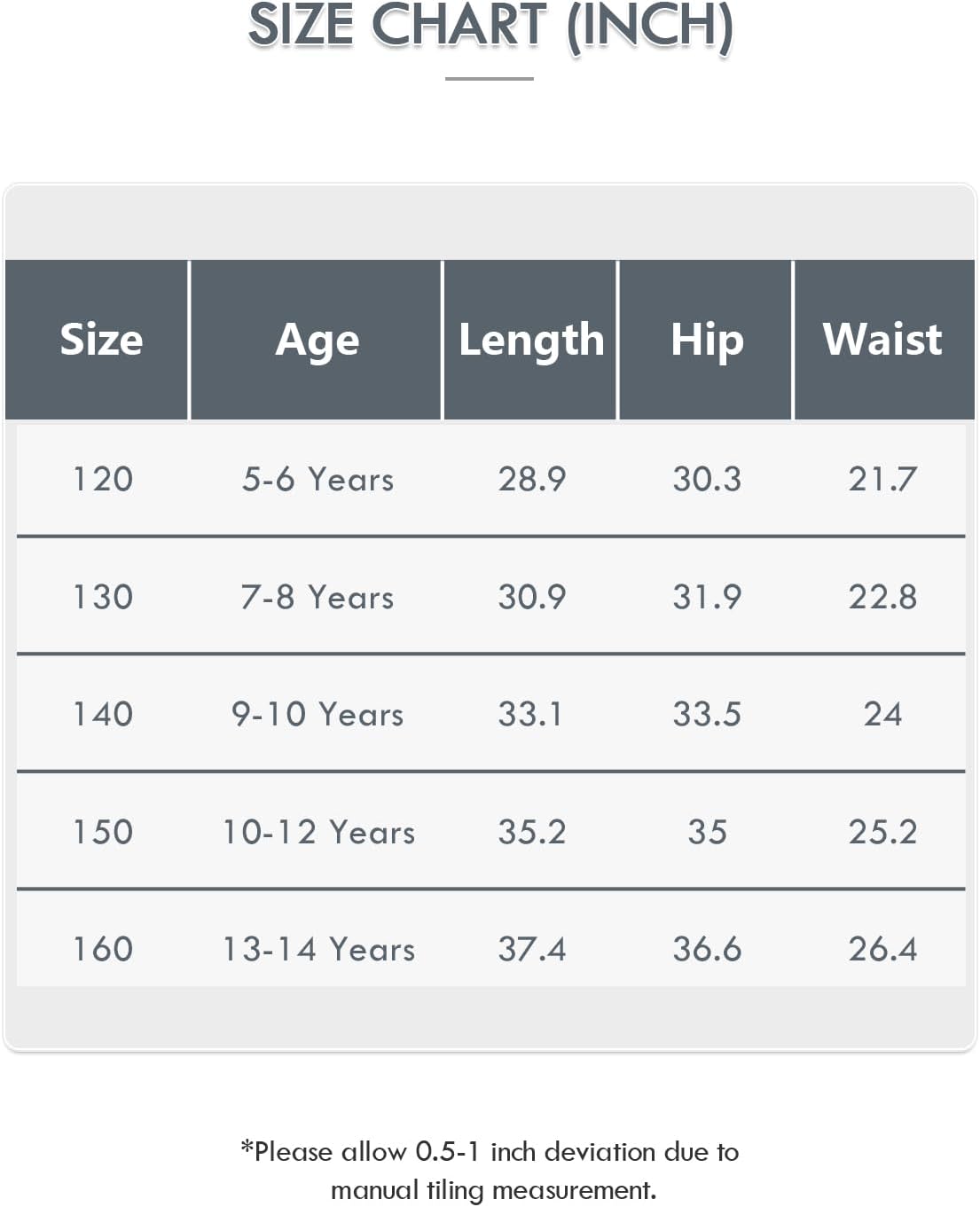Click the SIZE CHART (INCH) title
Image resolution: width=980 pixels, height=1207 pixels.
490,25
